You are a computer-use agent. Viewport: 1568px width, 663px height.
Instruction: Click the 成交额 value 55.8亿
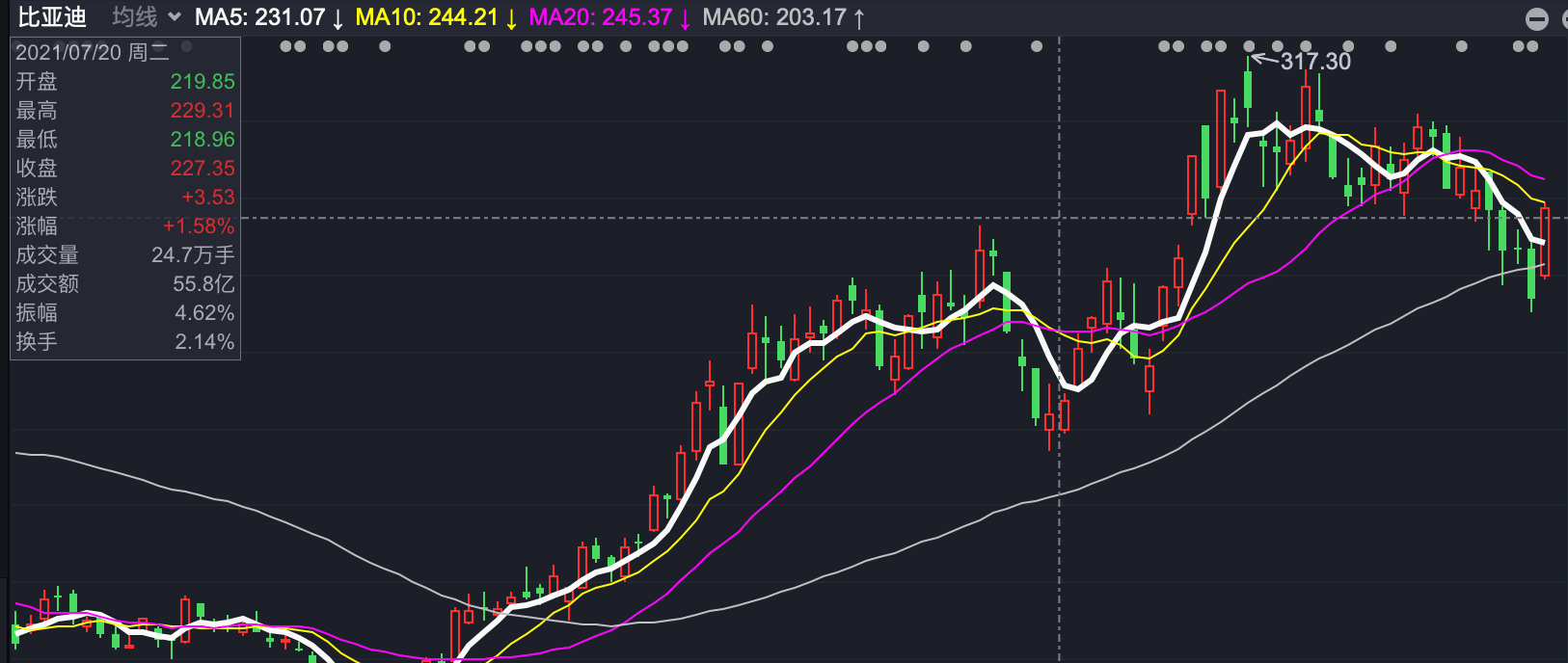click(203, 284)
